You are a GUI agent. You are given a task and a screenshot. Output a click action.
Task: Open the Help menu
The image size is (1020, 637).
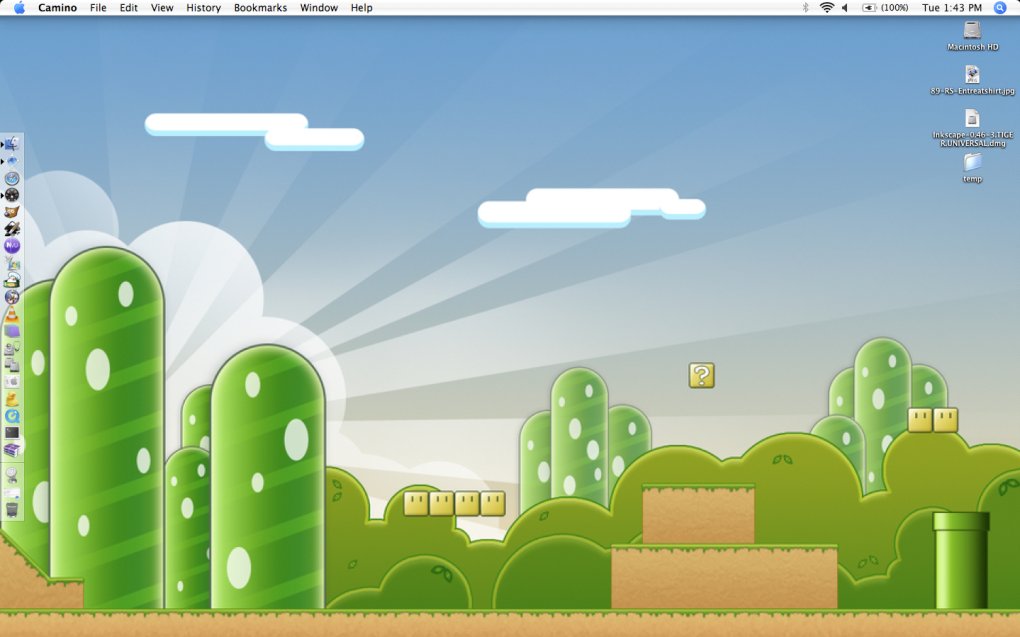(x=362, y=8)
